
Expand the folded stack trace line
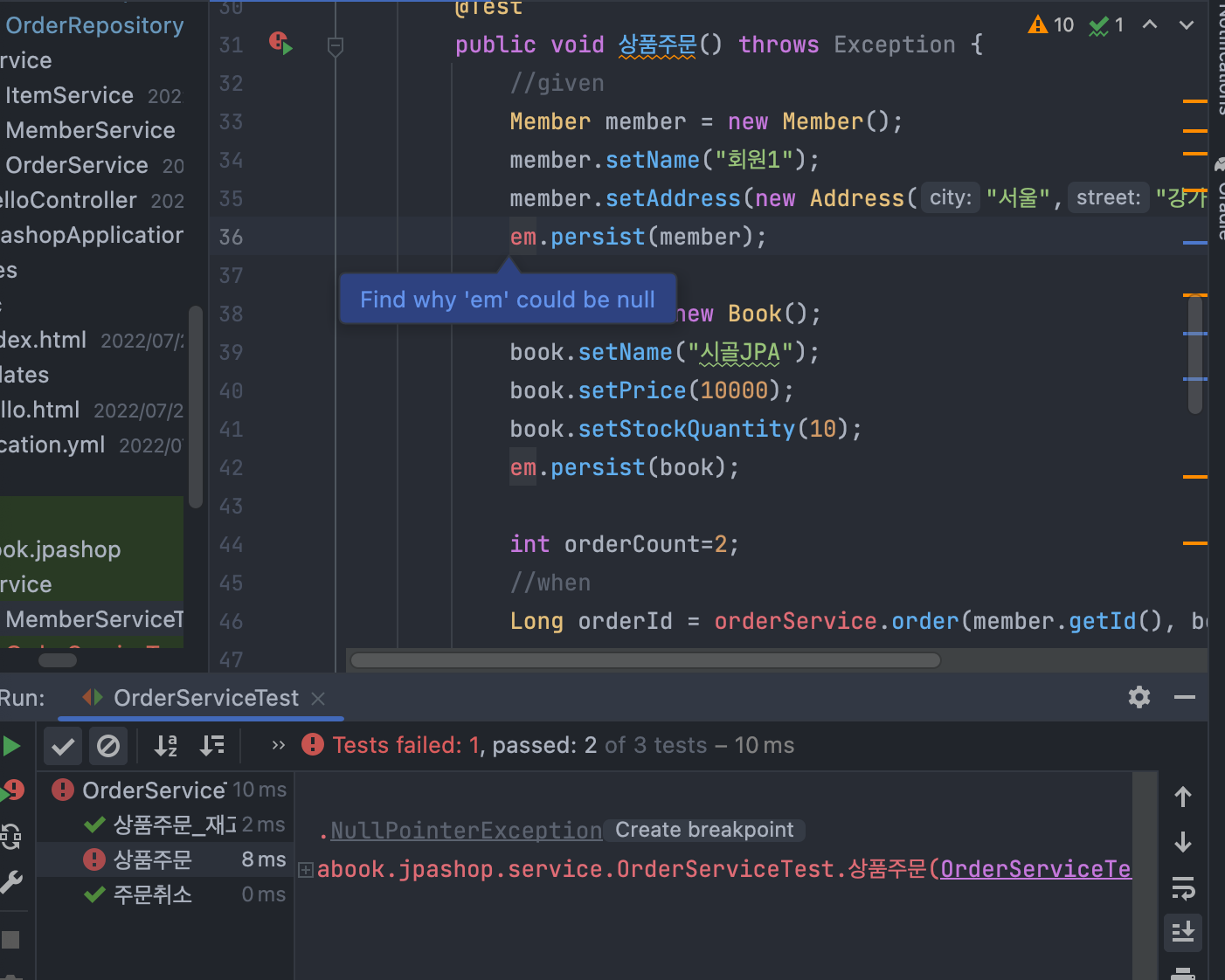click(x=306, y=869)
